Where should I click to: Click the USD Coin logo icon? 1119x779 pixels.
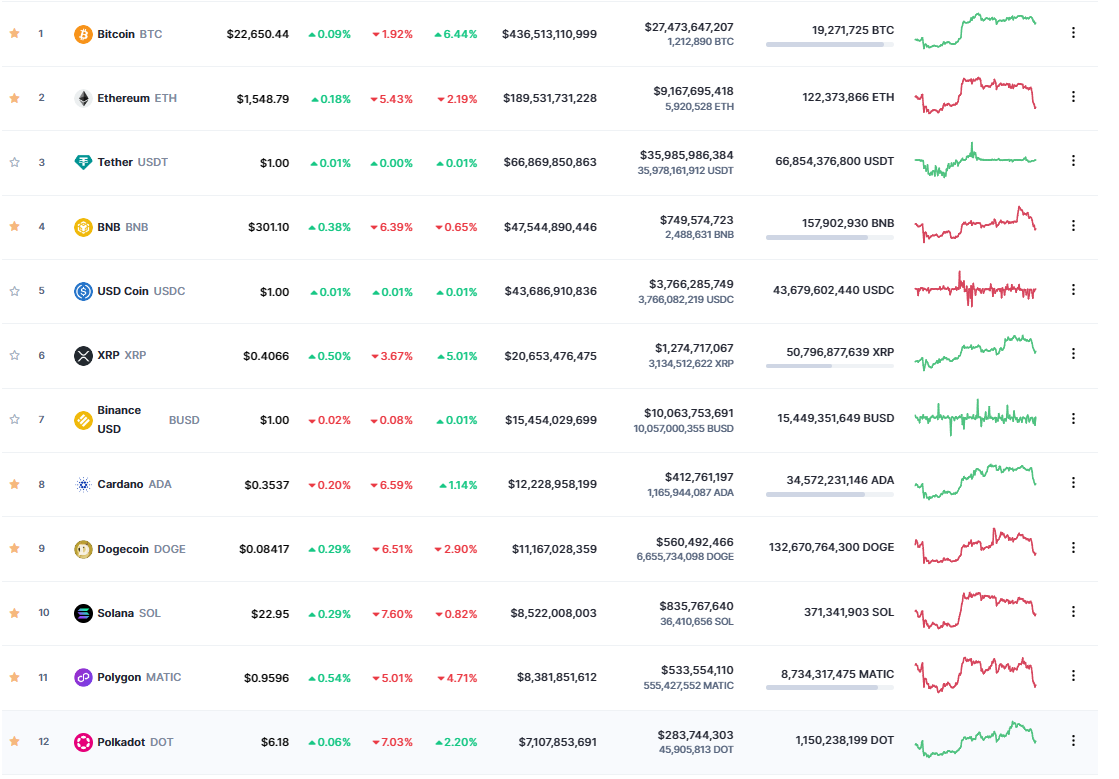point(83,292)
